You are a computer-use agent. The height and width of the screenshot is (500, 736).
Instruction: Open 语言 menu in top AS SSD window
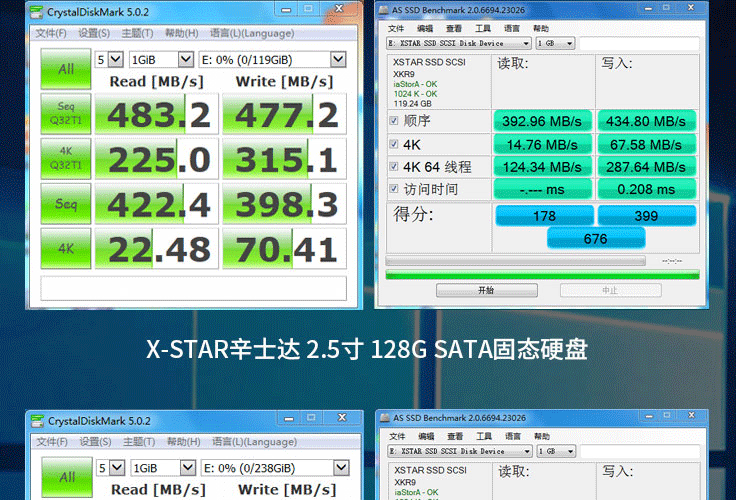coord(512,29)
